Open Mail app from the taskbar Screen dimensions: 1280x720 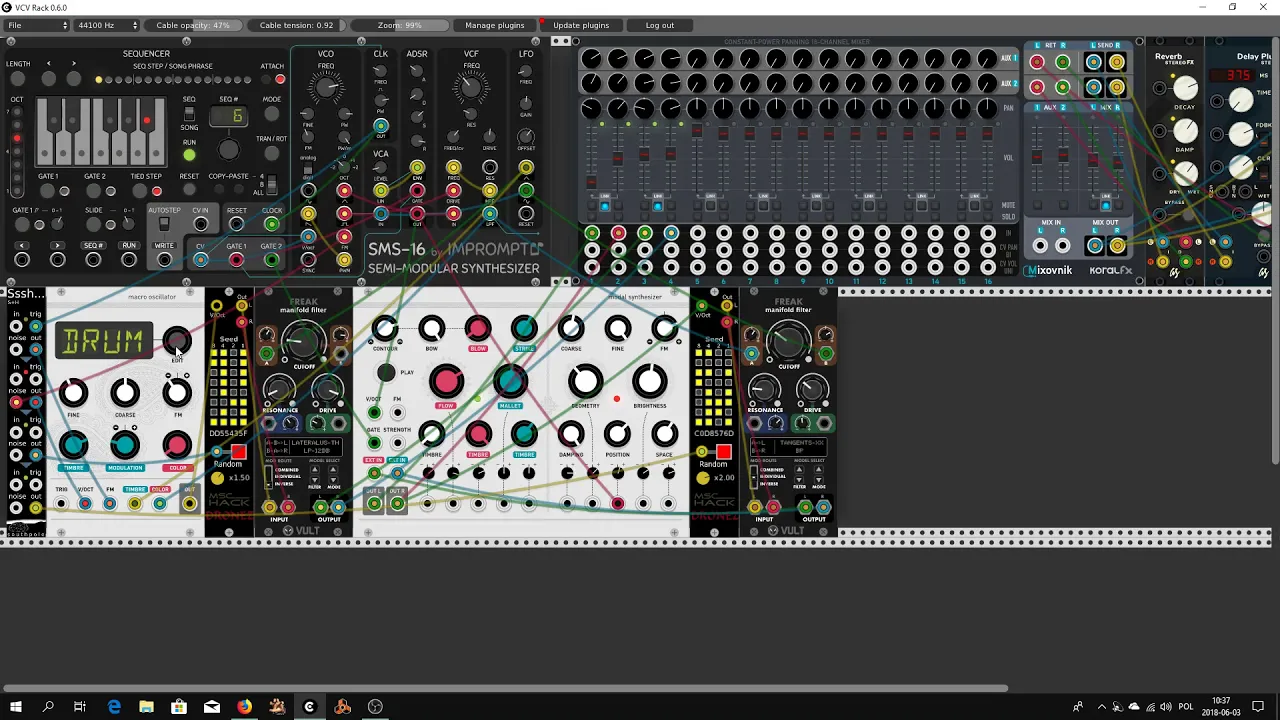pos(212,707)
